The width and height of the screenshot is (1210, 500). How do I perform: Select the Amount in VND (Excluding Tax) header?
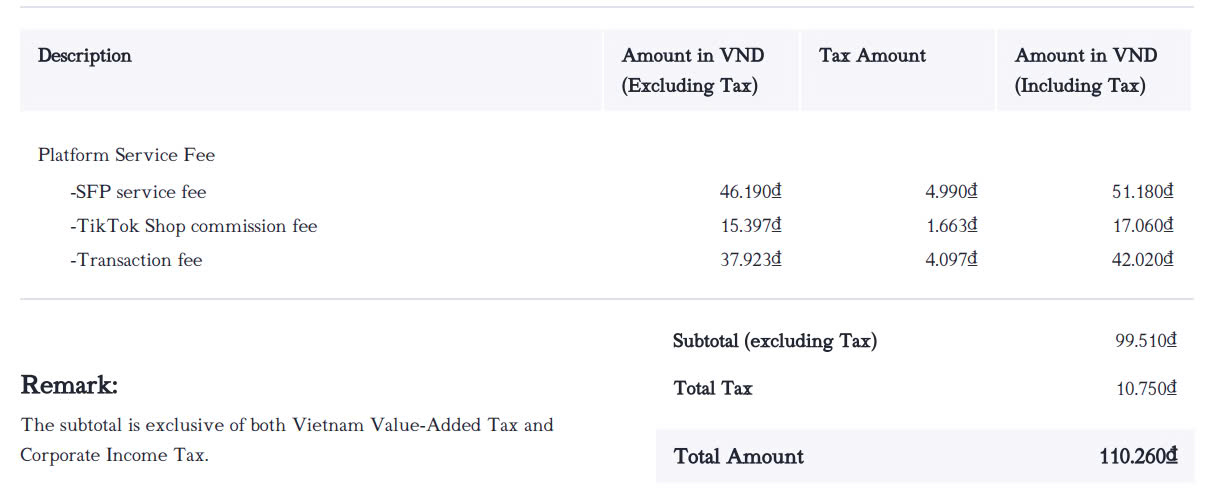pyautogui.click(x=692, y=70)
